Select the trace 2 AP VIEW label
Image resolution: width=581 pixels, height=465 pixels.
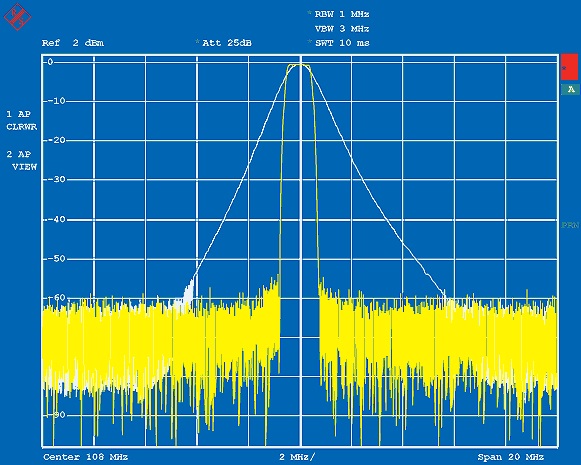point(21,160)
